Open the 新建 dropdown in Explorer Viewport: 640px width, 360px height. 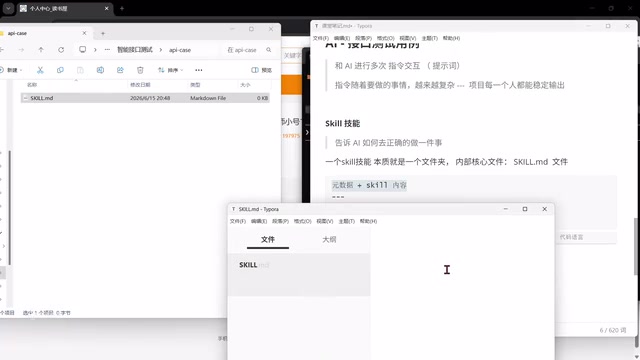(x=11, y=70)
